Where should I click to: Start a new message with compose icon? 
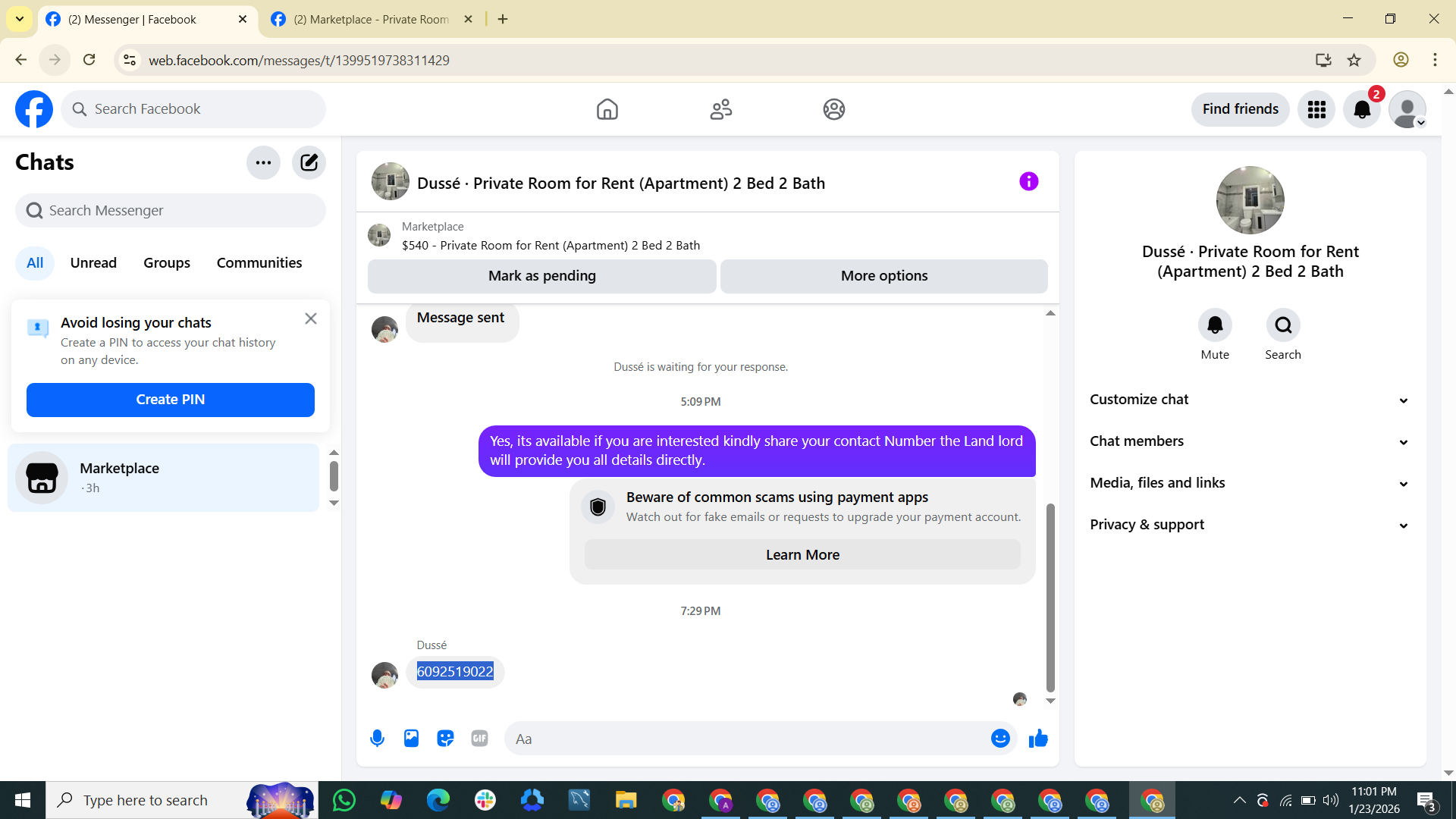point(309,162)
